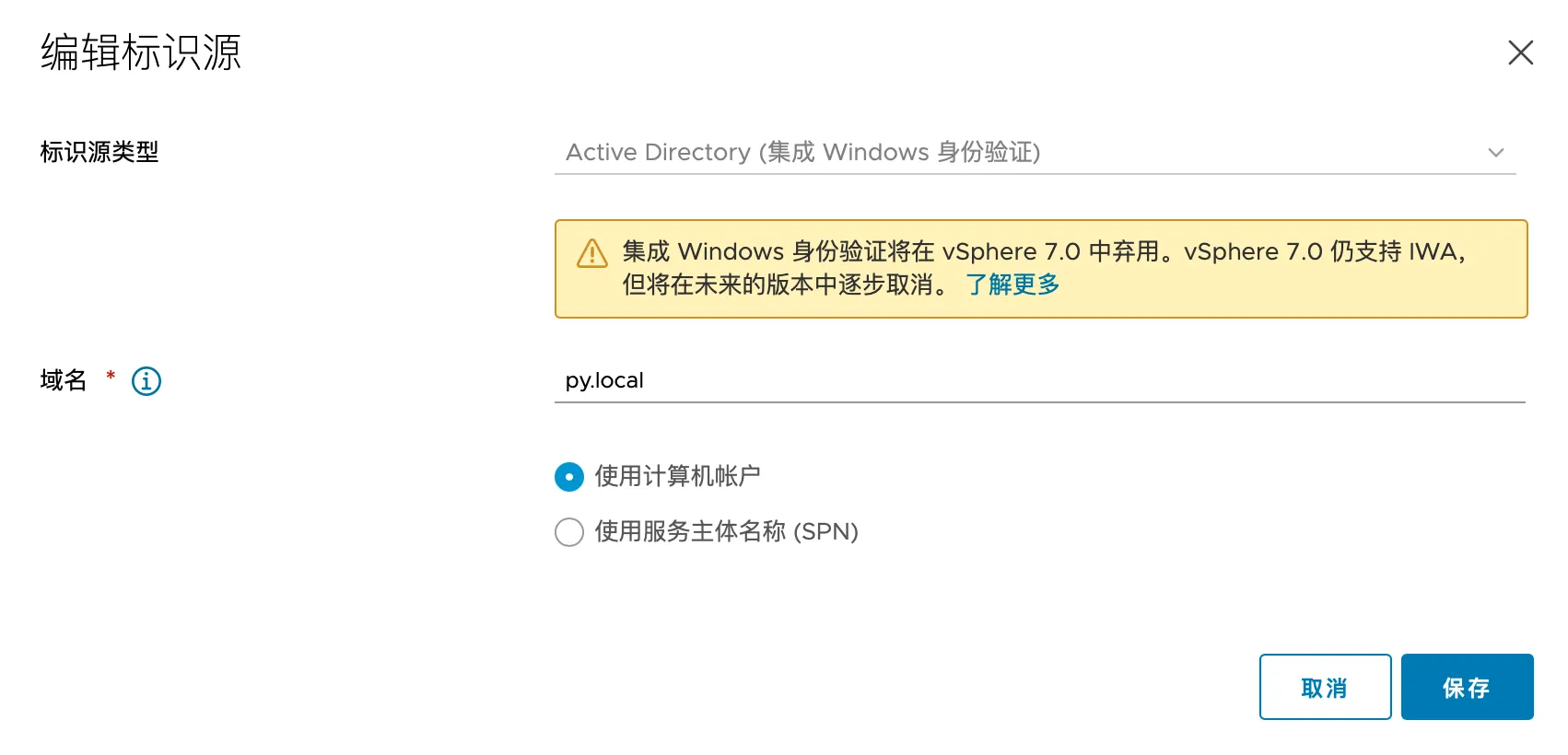Screen dimensions: 1568x755
Task: Click the red required asterisk near 域名
Action: 111,376
